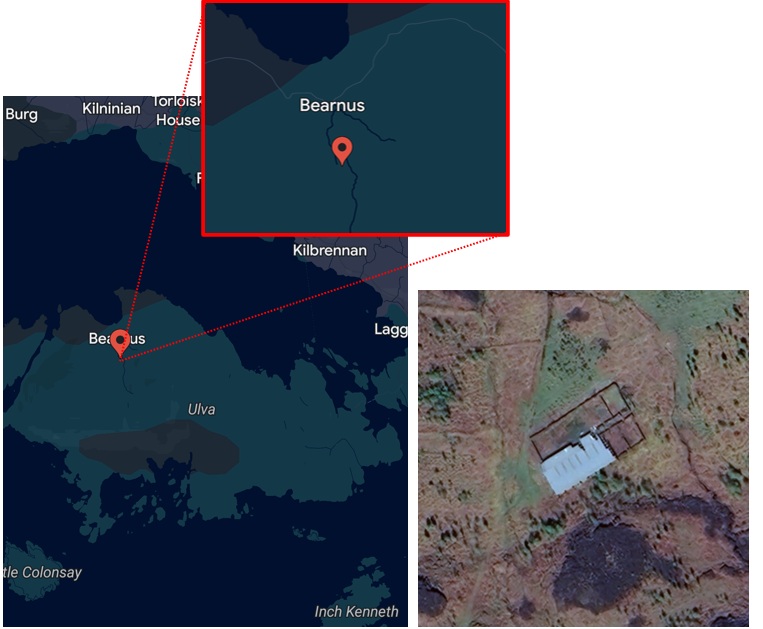Image resolution: width=763 pixels, height=629 pixels.
Task: Select the Burg label on the map
Action: pyautogui.click(x=21, y=115)
